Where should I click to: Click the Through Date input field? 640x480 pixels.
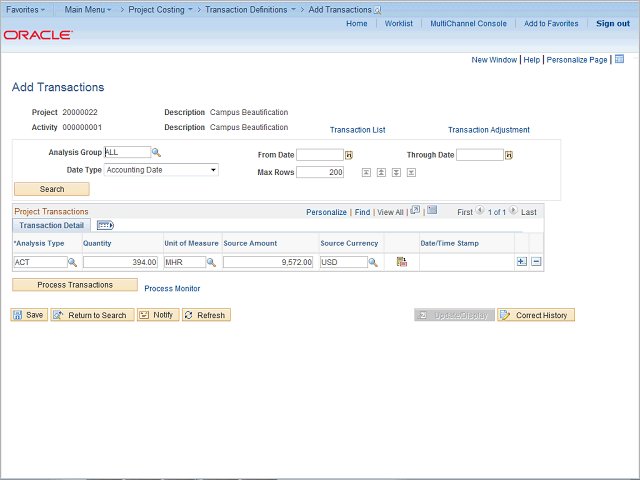click(480, 155)
